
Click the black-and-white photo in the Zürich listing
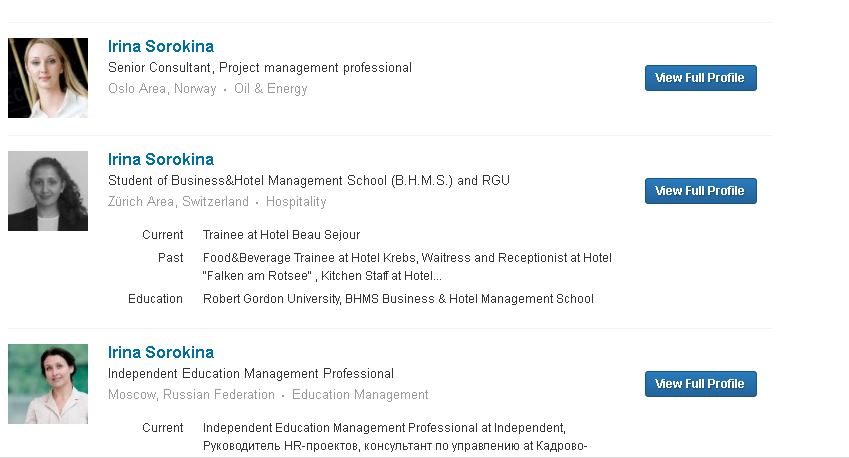point(48,191)
